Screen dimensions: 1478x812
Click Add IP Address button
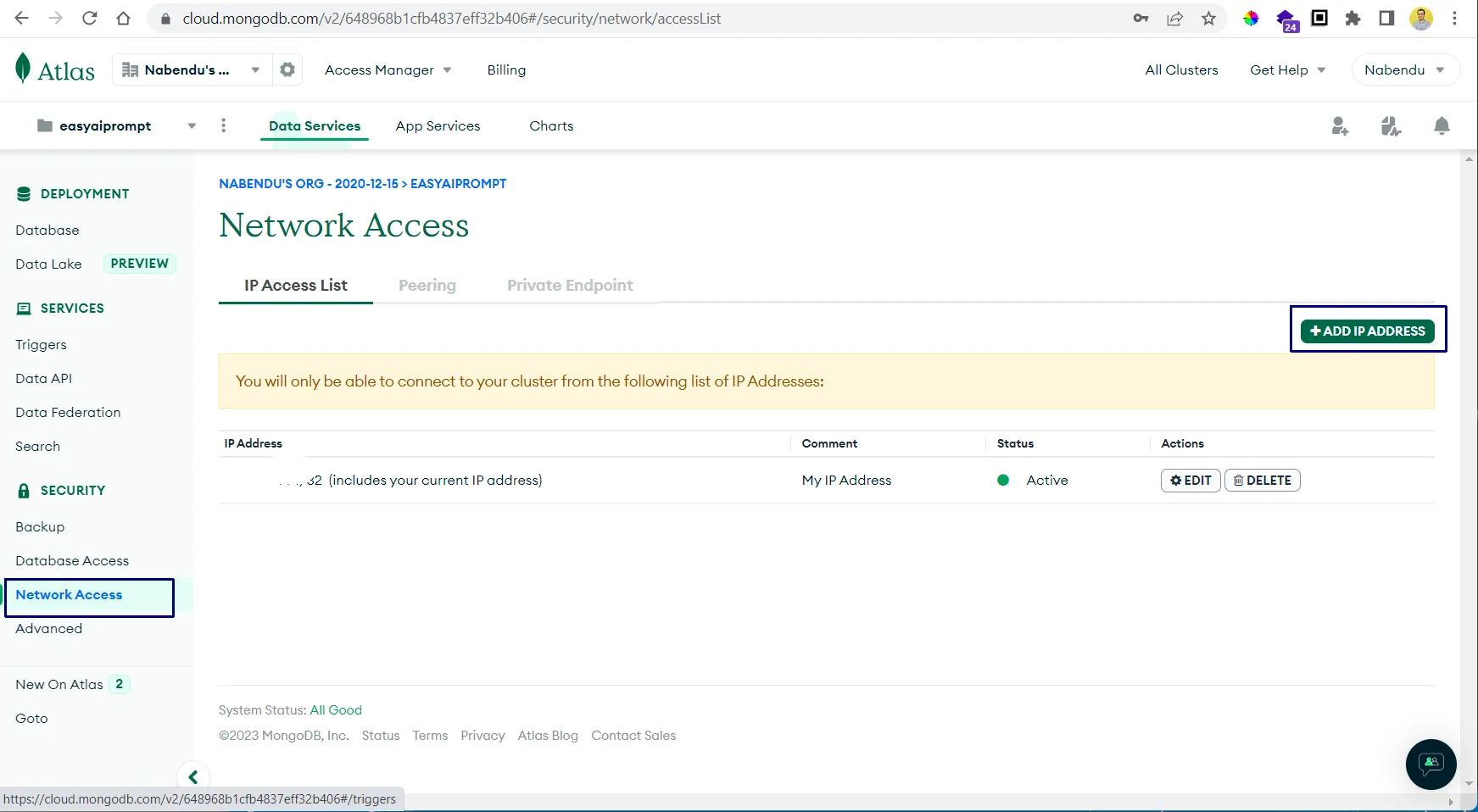point(1368,331)
